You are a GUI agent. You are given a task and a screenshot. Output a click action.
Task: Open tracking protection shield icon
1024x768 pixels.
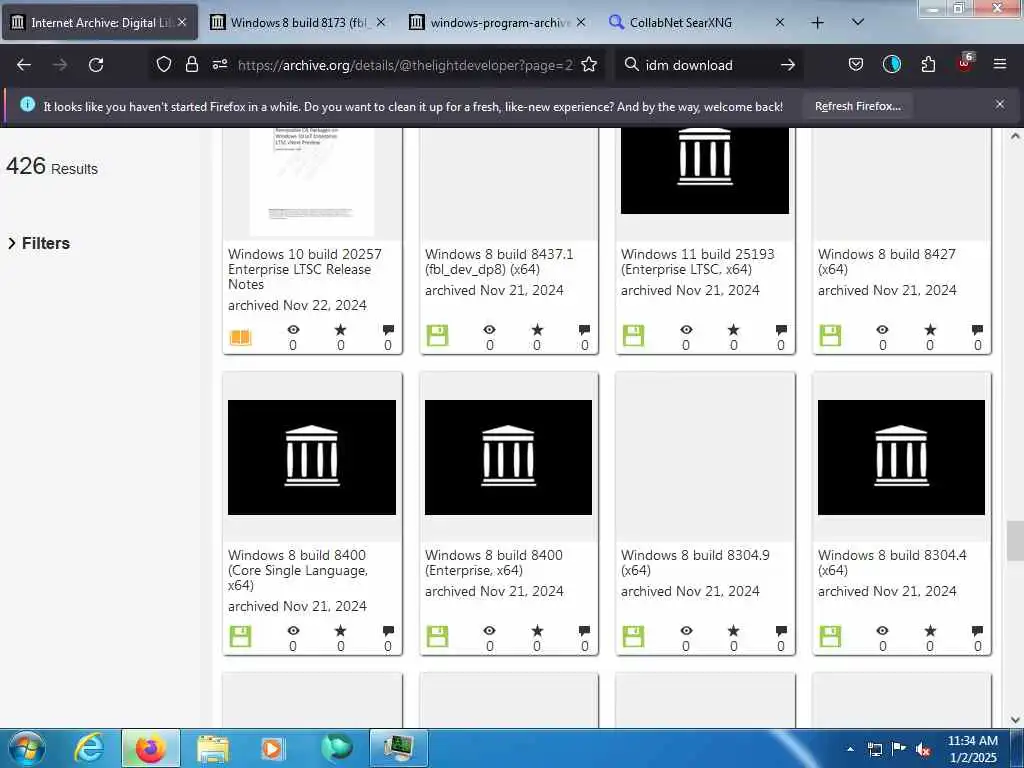164,64
